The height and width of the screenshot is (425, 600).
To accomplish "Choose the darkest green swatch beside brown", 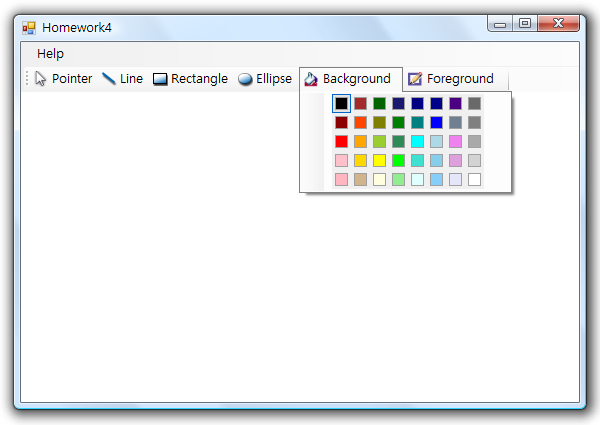I will [x=379, y=104].
